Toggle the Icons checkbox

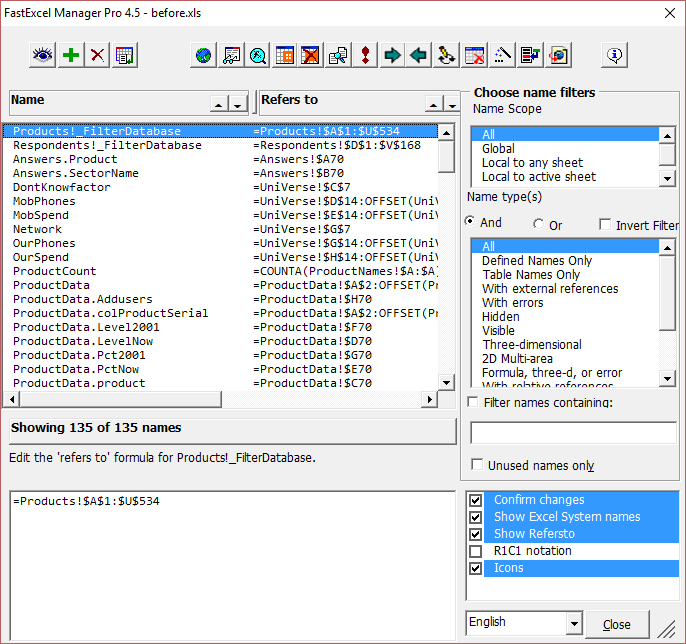(x=476, y=568)
